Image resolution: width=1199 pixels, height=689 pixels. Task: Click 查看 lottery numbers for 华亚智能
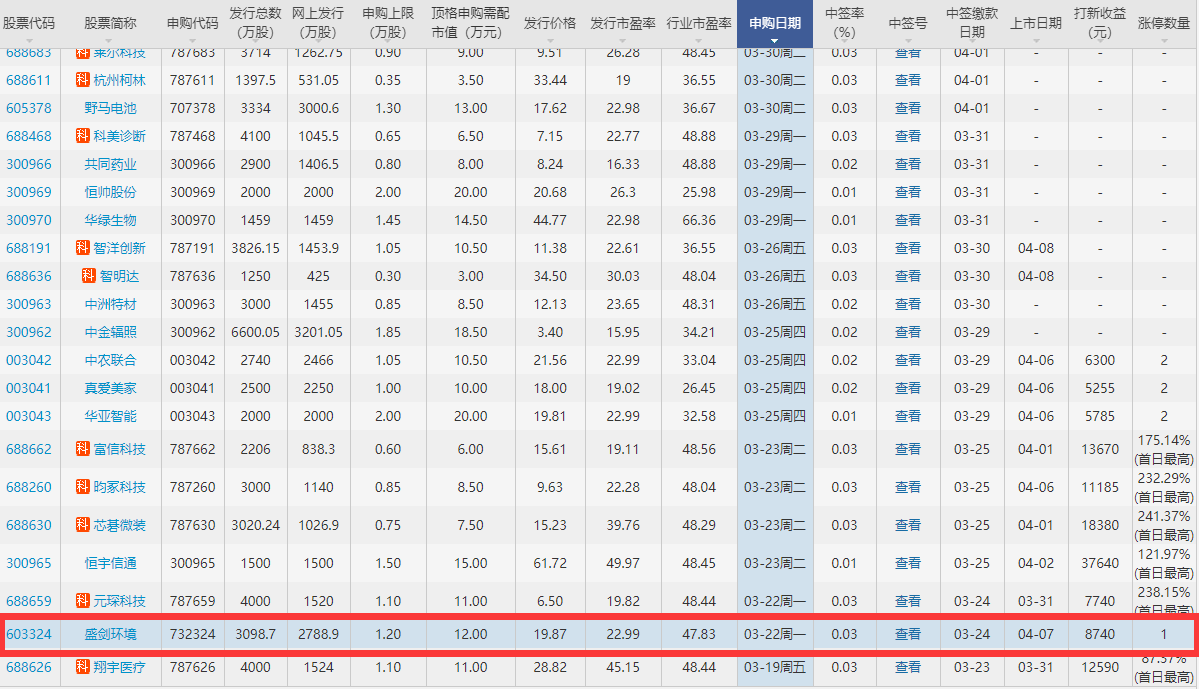(x=908, y=416)
